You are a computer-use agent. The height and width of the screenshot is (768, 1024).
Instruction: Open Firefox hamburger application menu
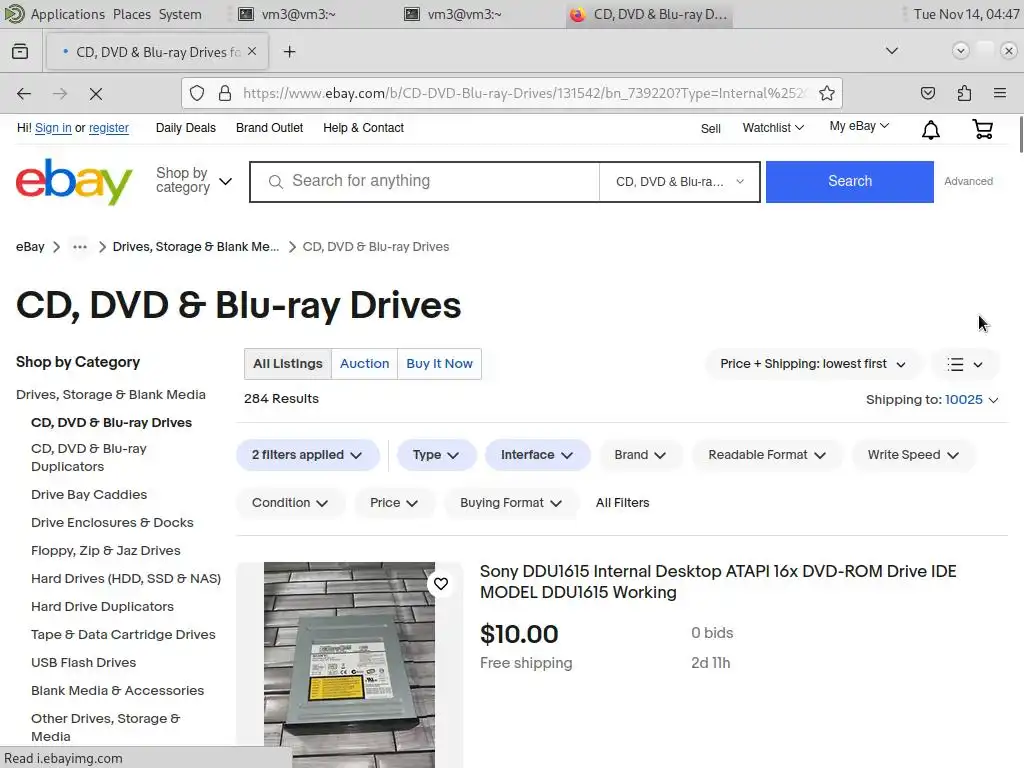tap(999, 93)
